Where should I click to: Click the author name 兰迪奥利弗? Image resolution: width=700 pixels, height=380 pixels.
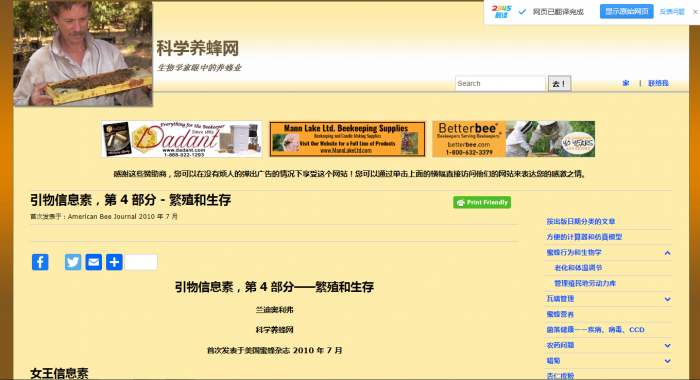(x=275, y=310)
